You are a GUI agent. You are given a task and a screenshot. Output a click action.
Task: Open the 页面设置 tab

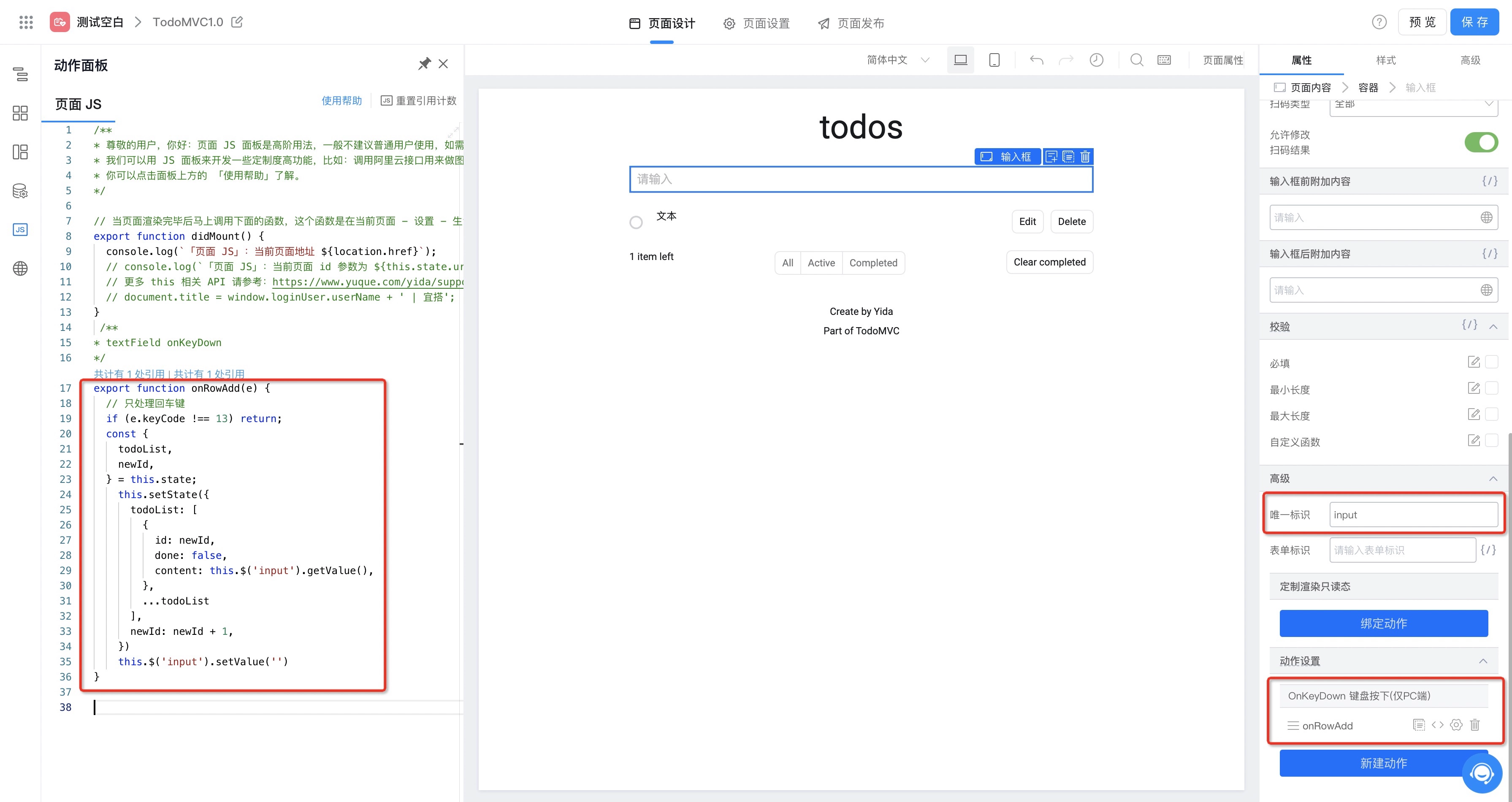[x=756, y=24]
